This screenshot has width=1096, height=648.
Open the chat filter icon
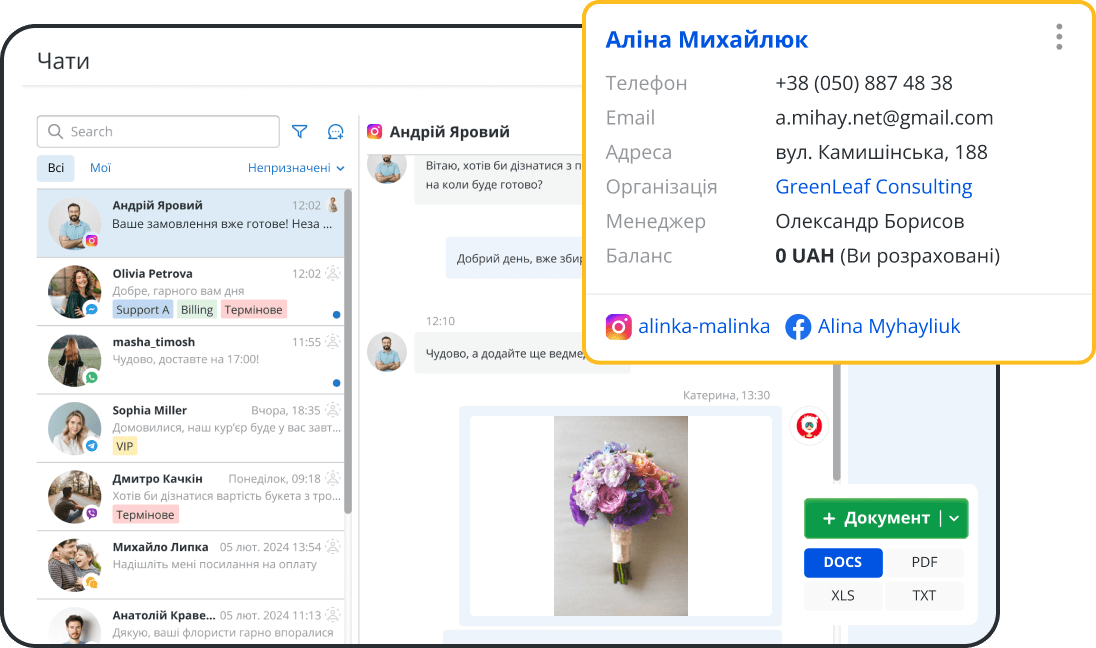(299, 132)
